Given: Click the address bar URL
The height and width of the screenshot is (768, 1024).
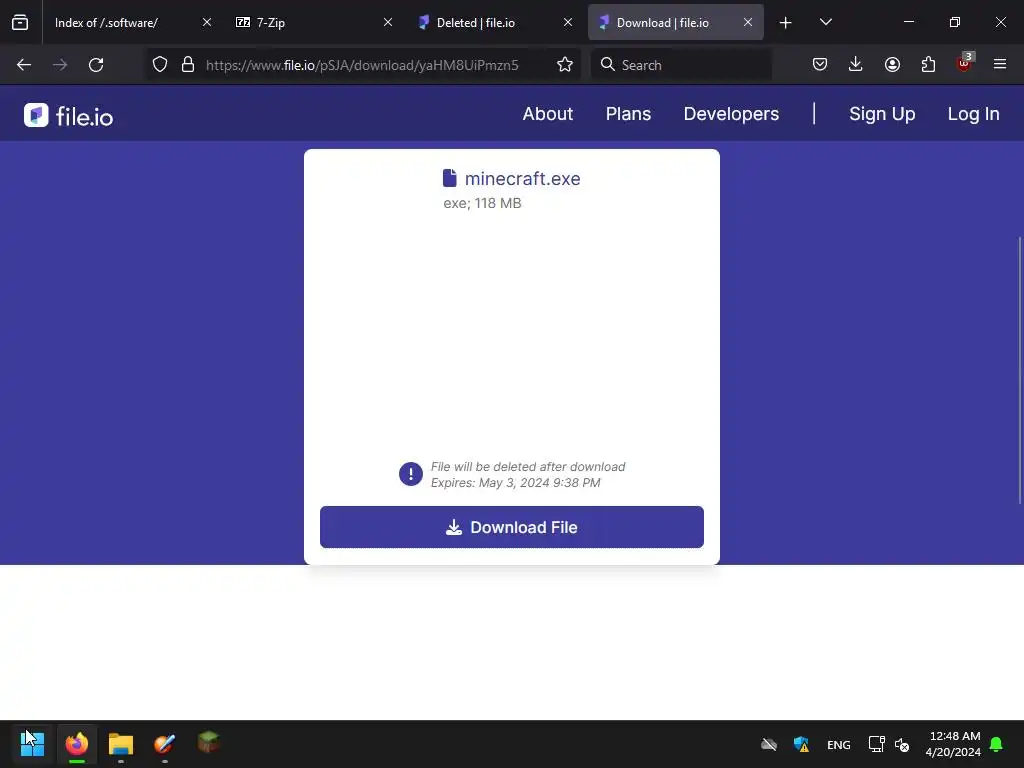Looking at the screenshot, I should click(x=362, y=65).
